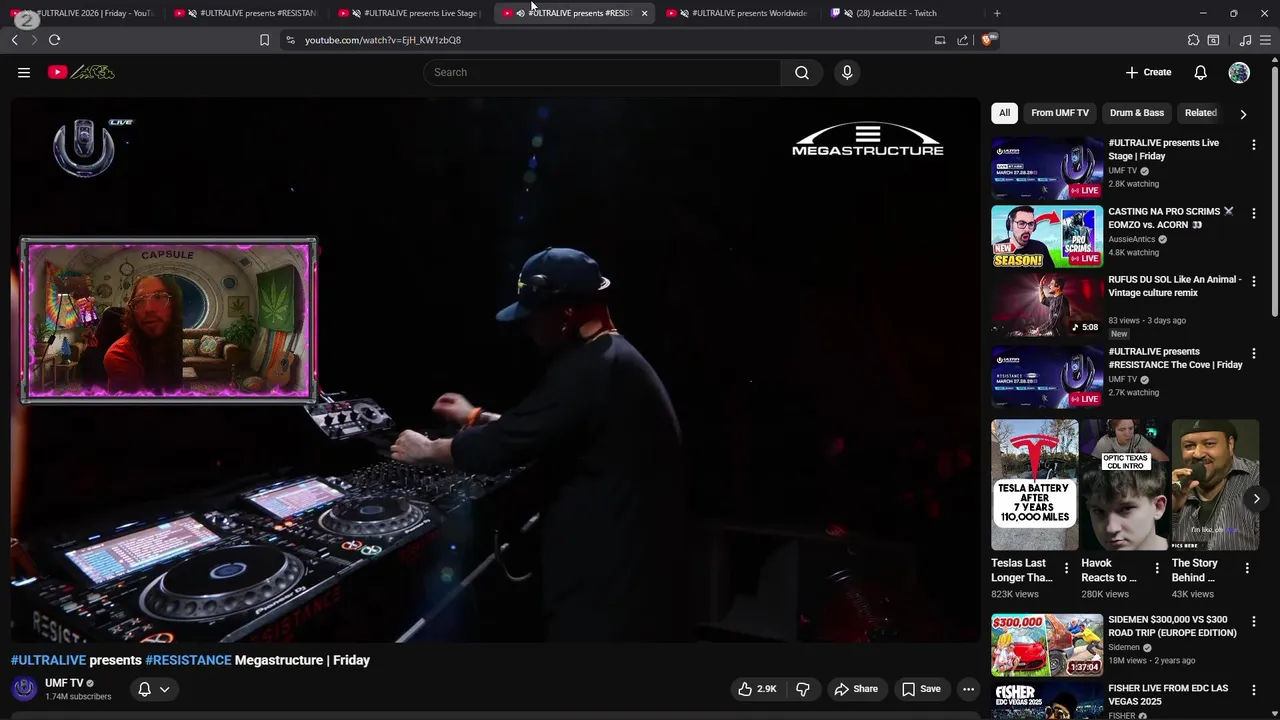Open the browser main menu icon

click(1266, 40)
